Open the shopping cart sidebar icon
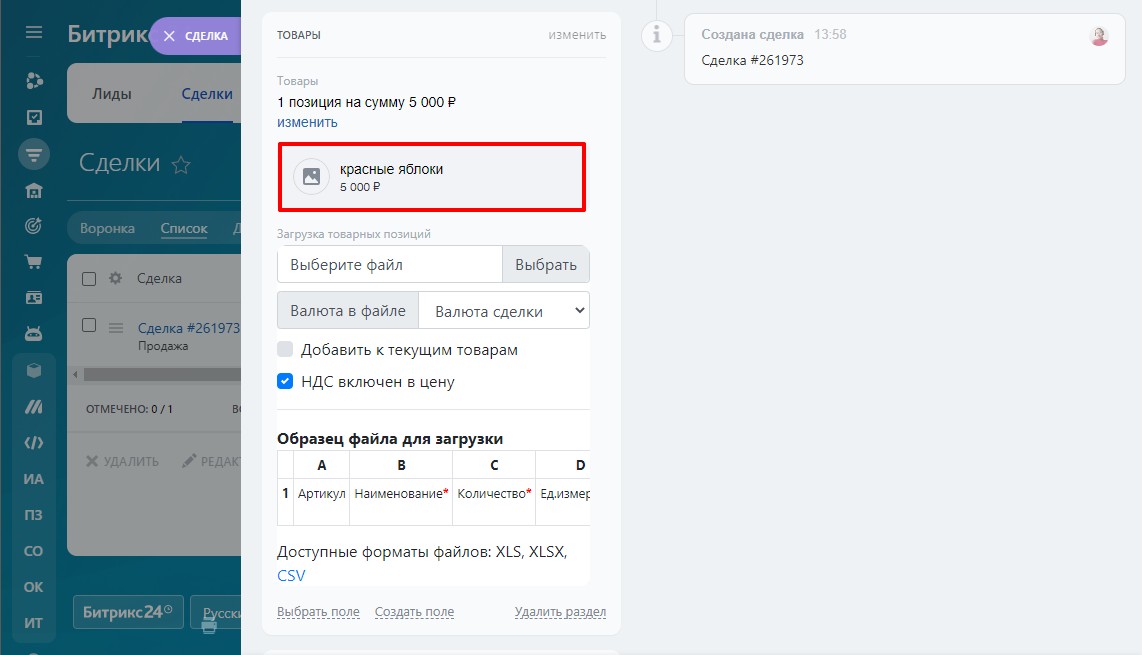 coord(34,262)
